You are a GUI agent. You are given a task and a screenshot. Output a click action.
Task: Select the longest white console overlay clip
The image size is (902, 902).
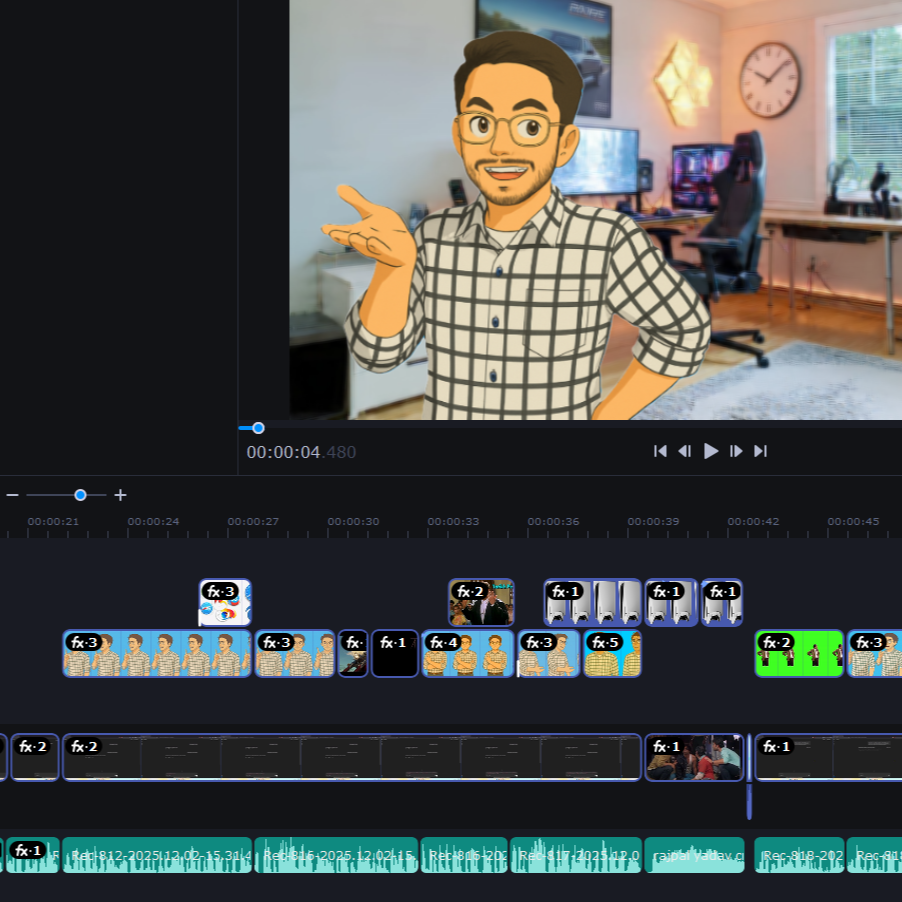click(x=593, y=602)
